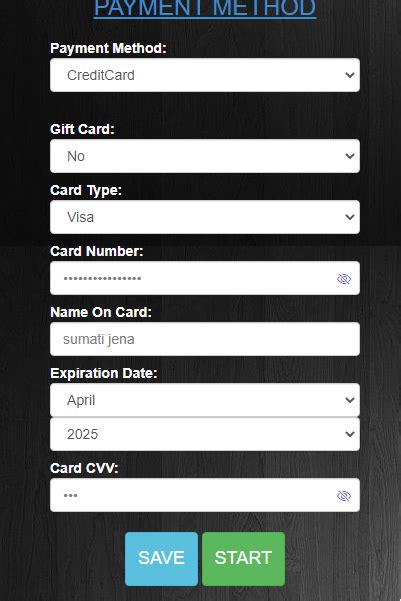Click the green START button
401x601 pixels.
[243, 558]
